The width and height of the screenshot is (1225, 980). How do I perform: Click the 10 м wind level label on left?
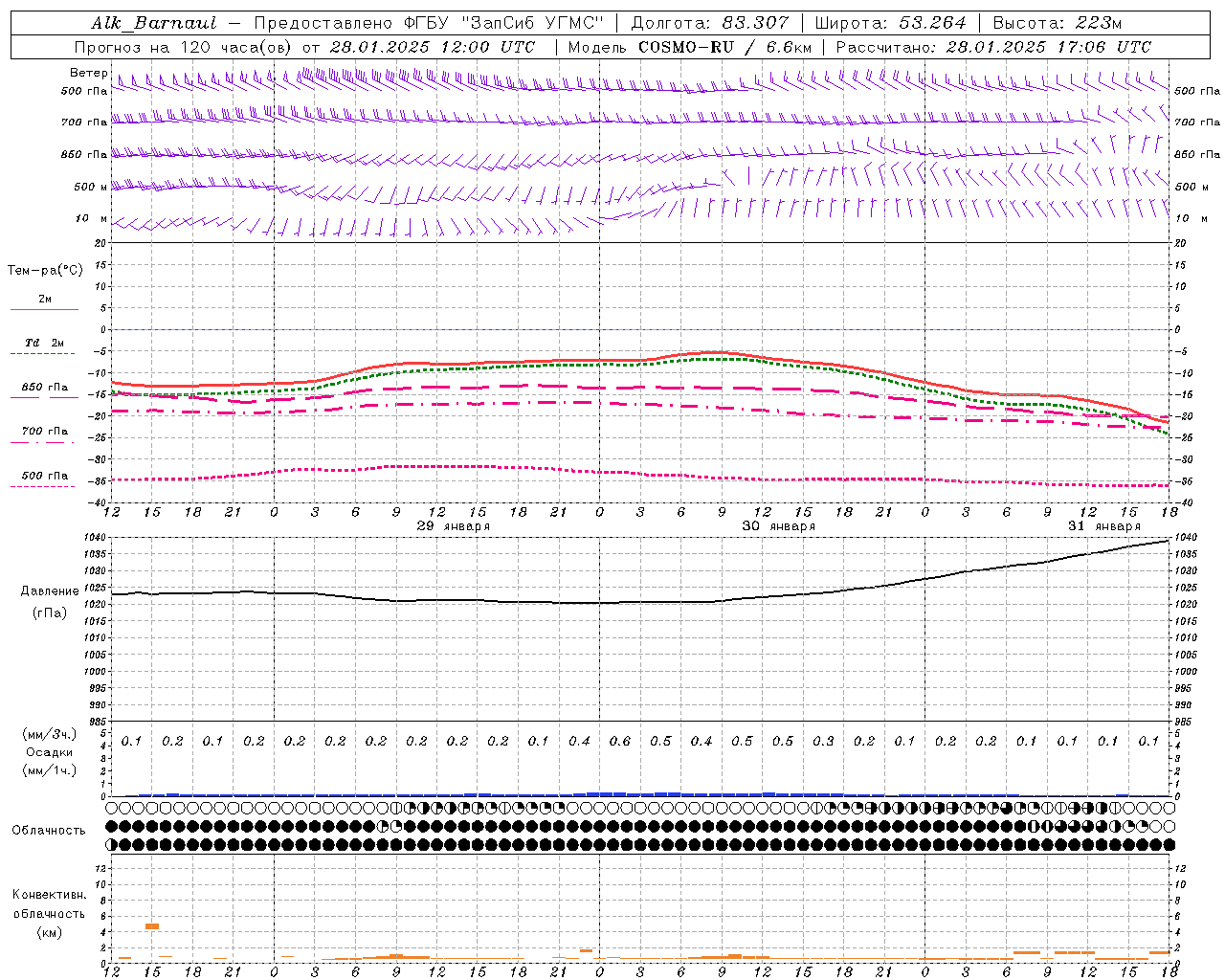(92, 218)
